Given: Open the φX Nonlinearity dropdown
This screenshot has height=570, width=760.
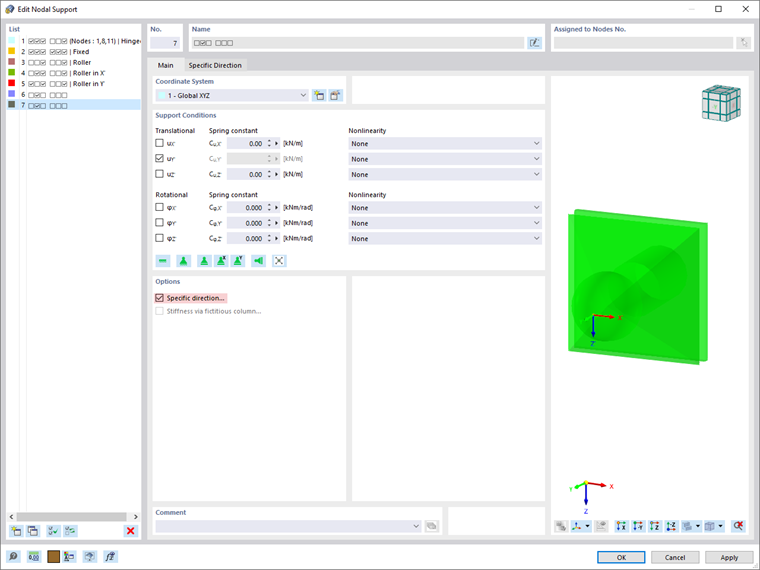Looking at the screenshot, I should click(x=445, y=207).
